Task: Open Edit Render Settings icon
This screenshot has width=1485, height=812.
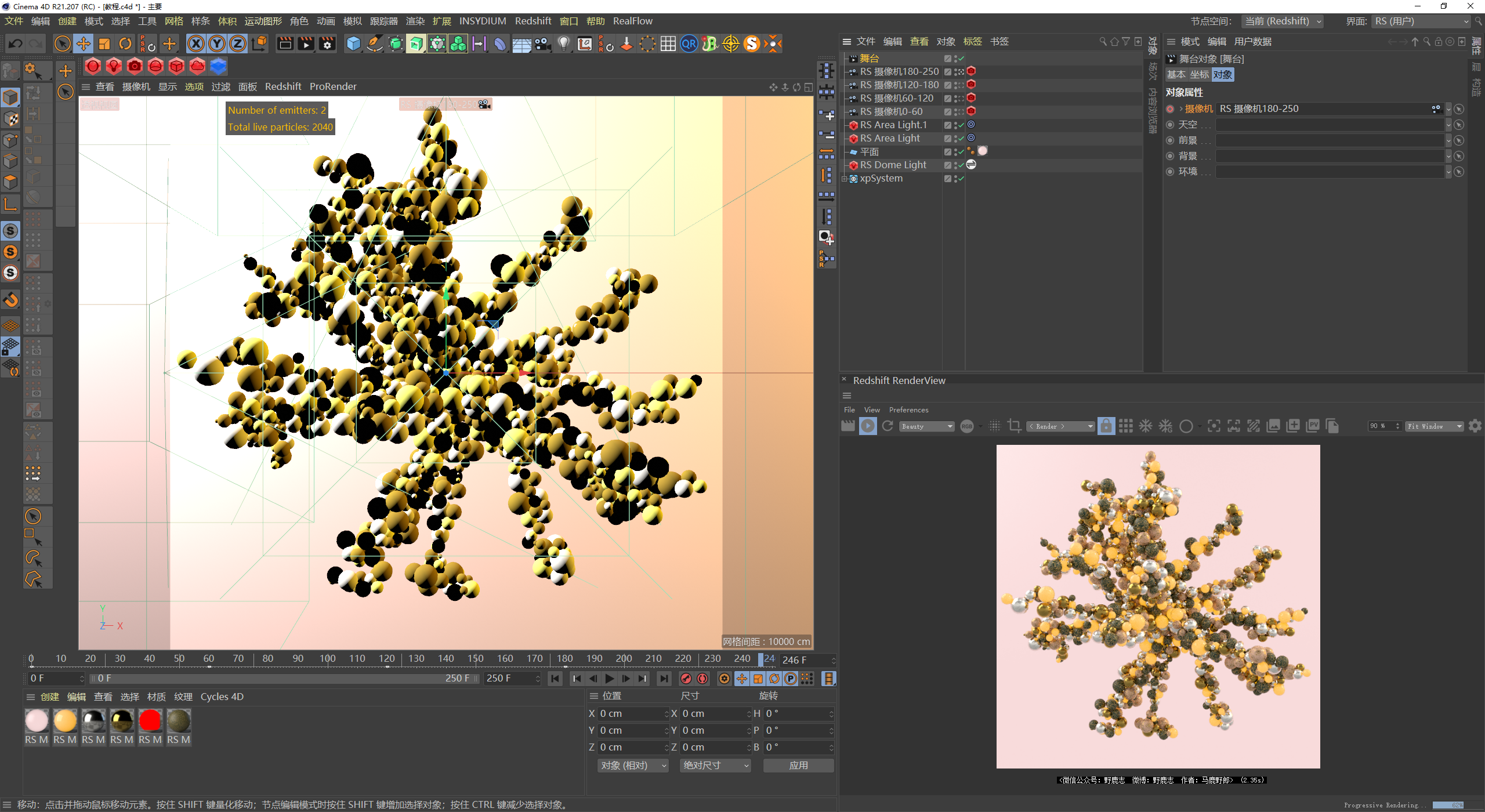Action: click(327, 43)
